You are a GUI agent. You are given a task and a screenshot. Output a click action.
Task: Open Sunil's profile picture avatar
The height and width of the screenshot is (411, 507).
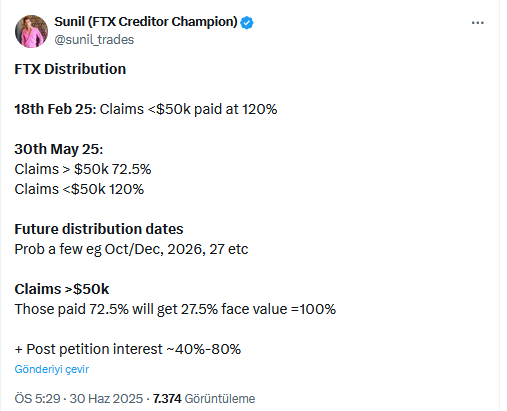[31, 31]
